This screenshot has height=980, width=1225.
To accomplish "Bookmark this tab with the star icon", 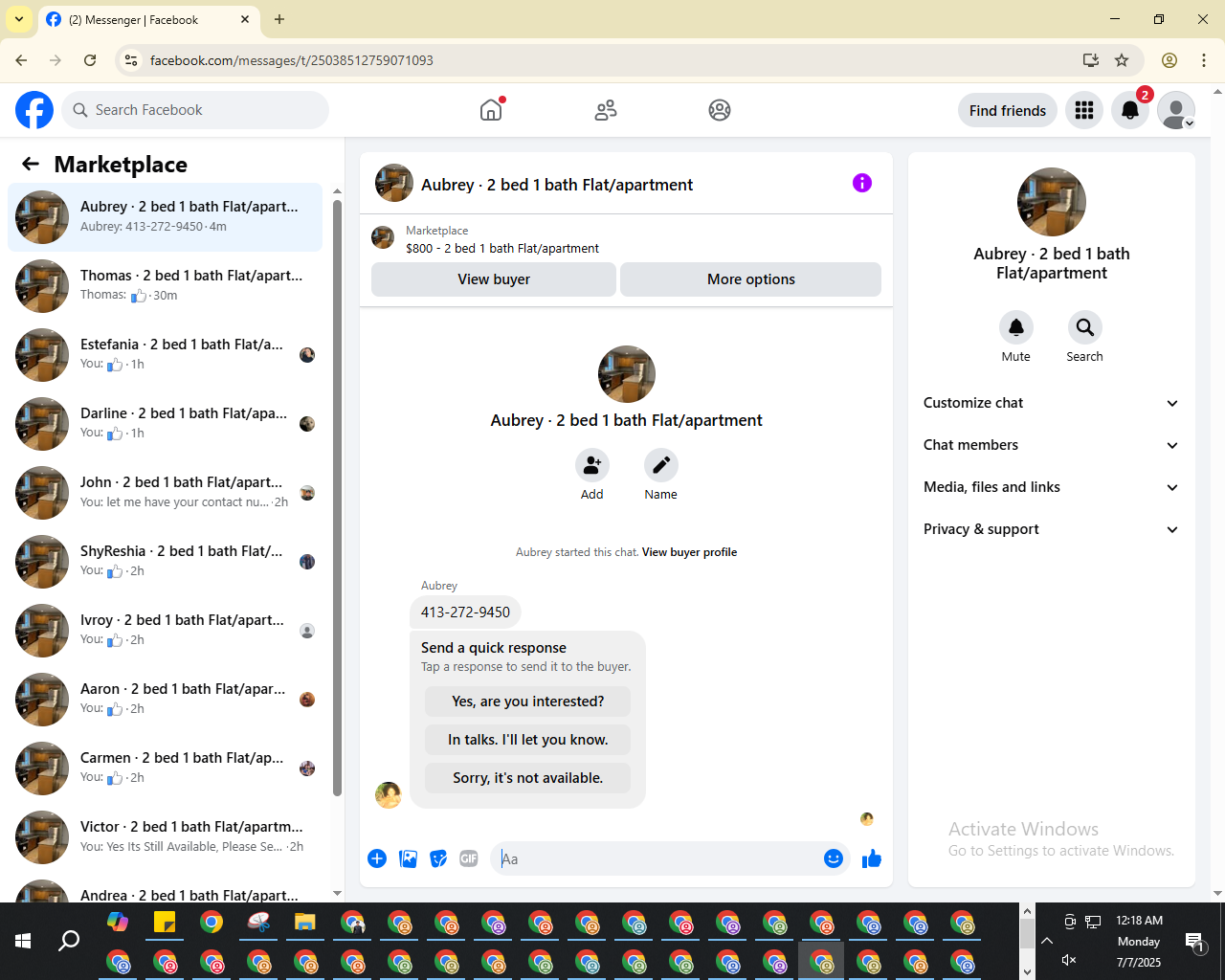I will click(x=1122, y=60).
